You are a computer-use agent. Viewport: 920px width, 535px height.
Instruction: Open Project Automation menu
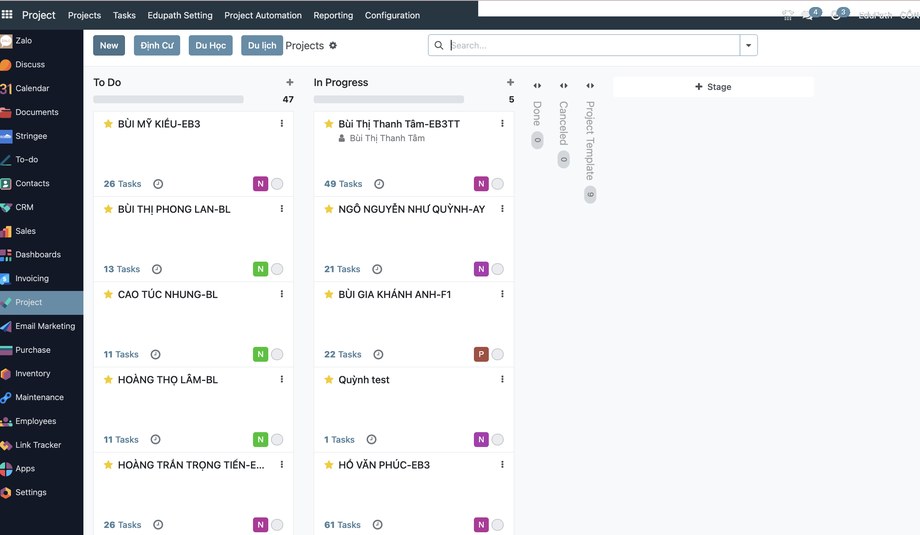coord(263,15)
